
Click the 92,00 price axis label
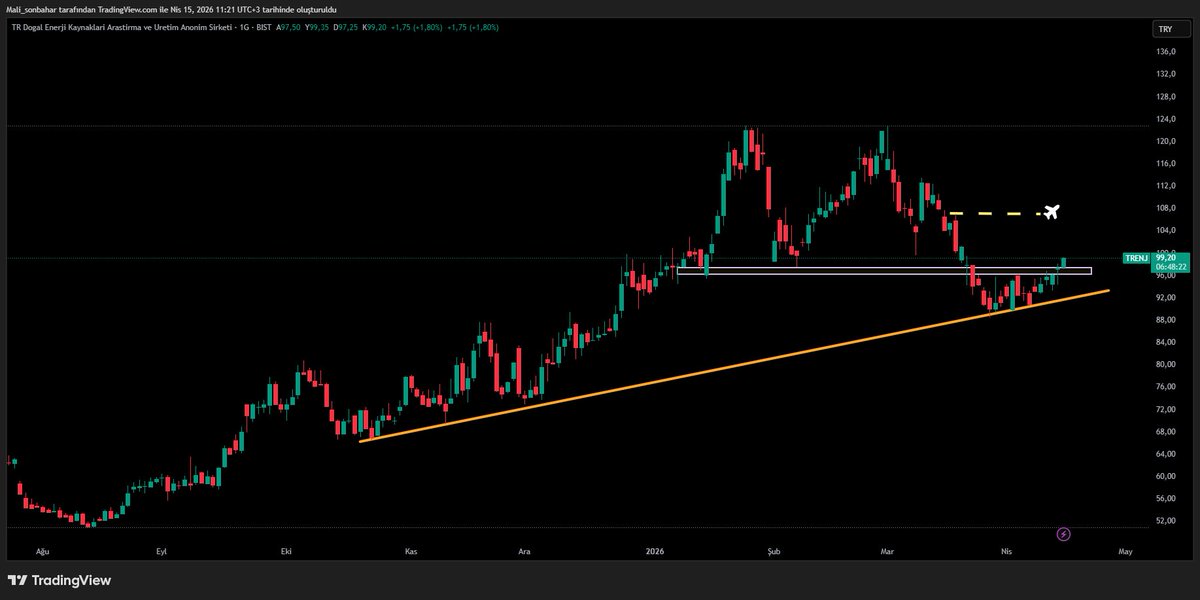[1165, 297]
